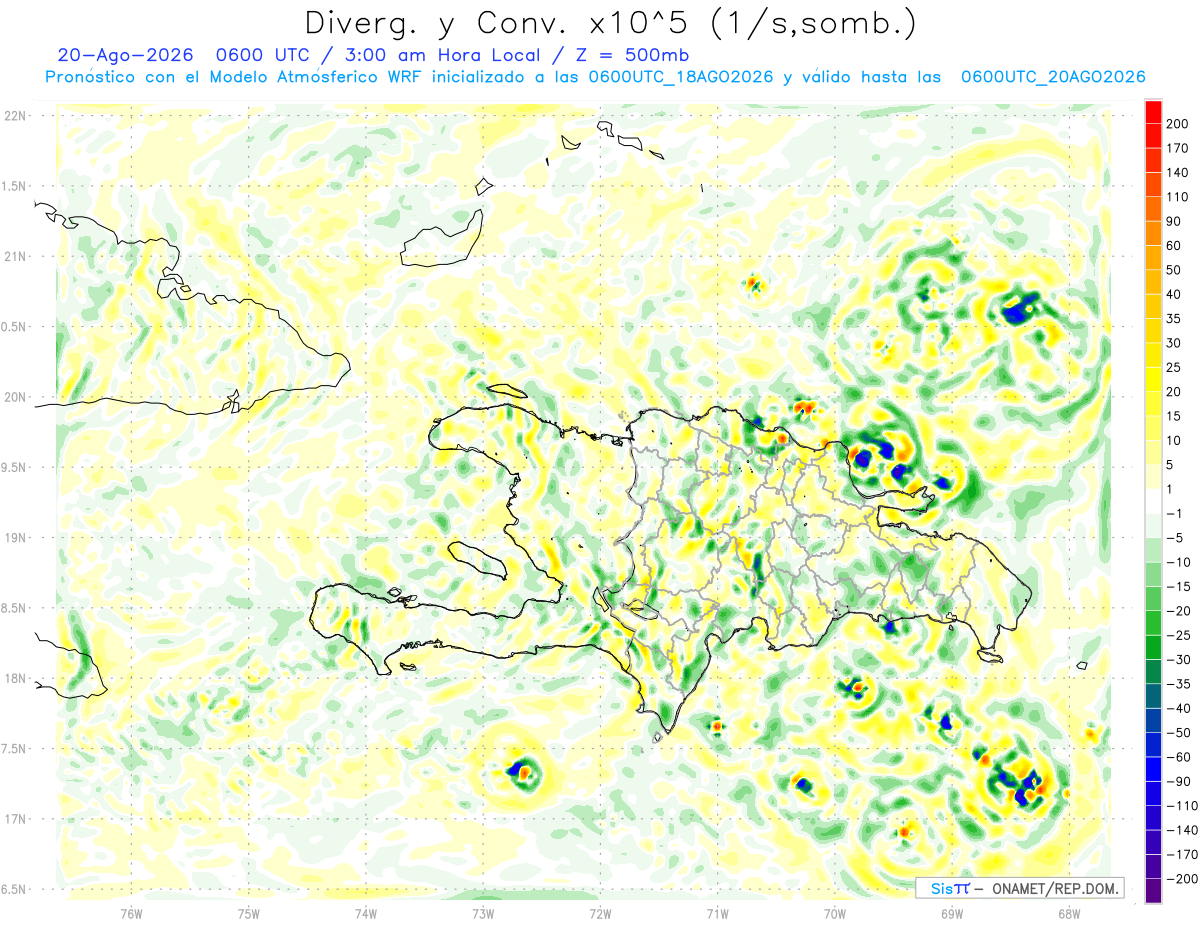Click longitude axis label '70W'
1200x927 pixels.
pyautogui.click(x=835, y=913)
